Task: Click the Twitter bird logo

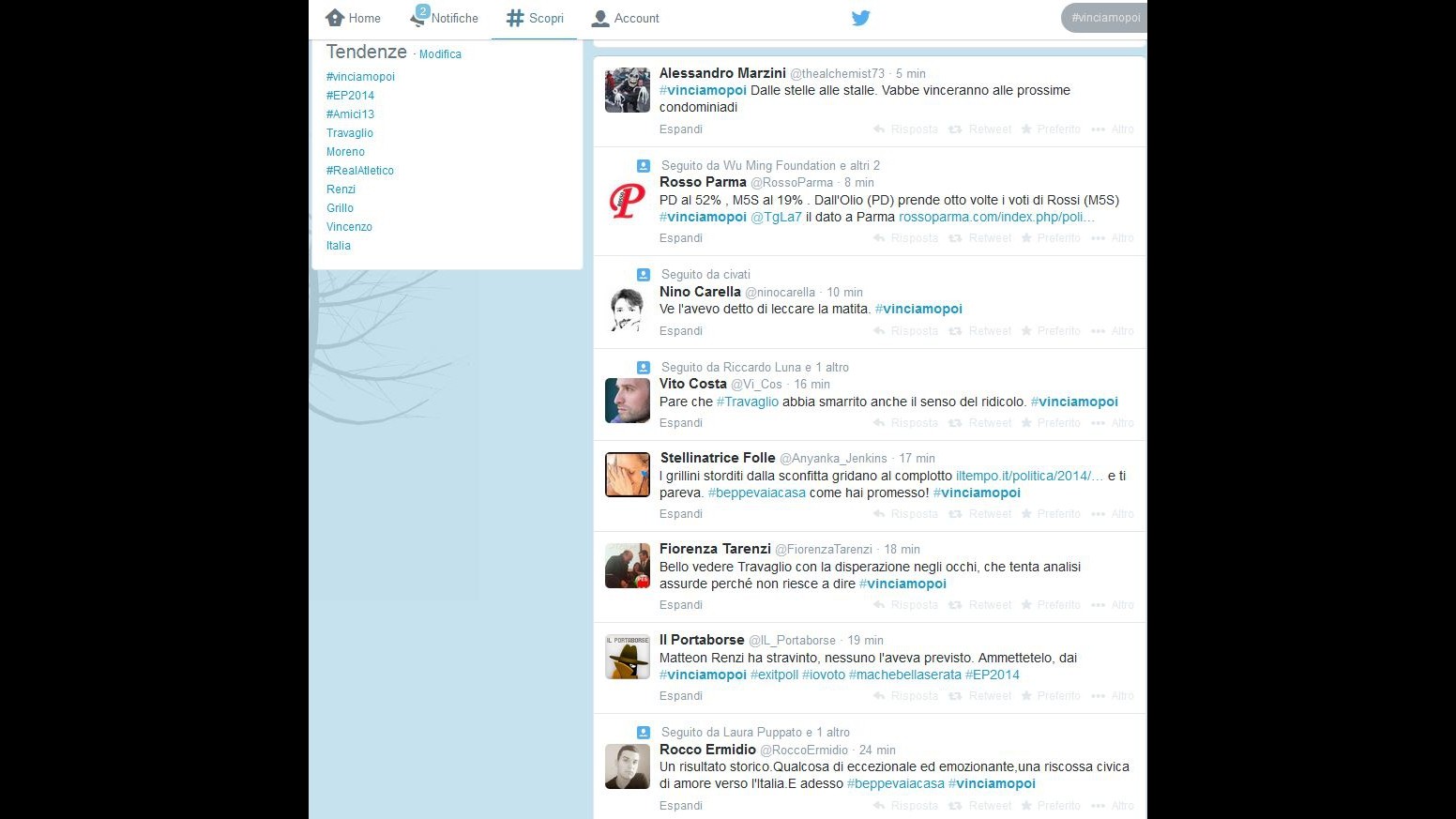Action: pos(860,18)
